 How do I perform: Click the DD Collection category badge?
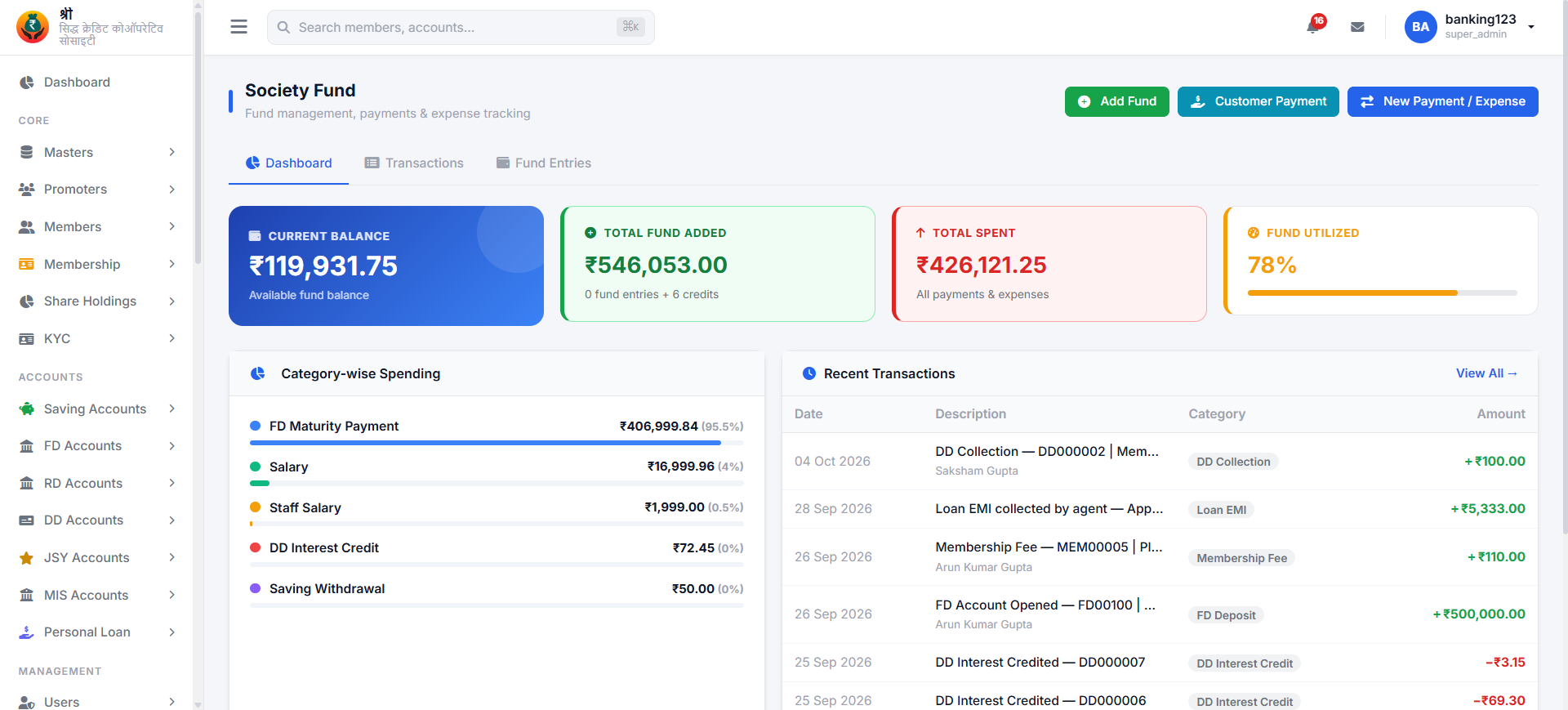(x=1233, y=462)
